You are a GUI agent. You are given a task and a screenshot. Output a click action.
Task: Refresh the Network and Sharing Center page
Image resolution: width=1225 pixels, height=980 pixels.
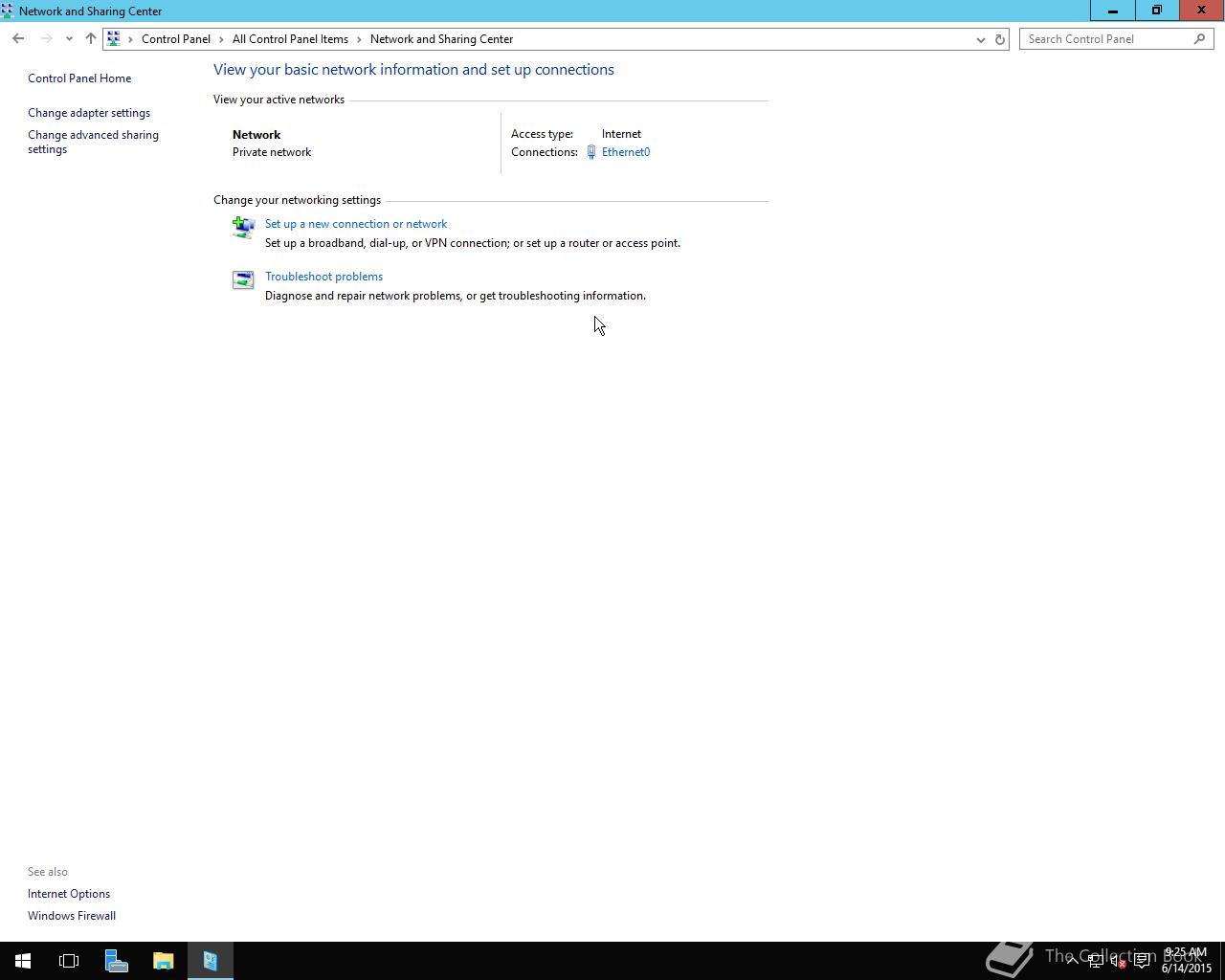[999, 39]
